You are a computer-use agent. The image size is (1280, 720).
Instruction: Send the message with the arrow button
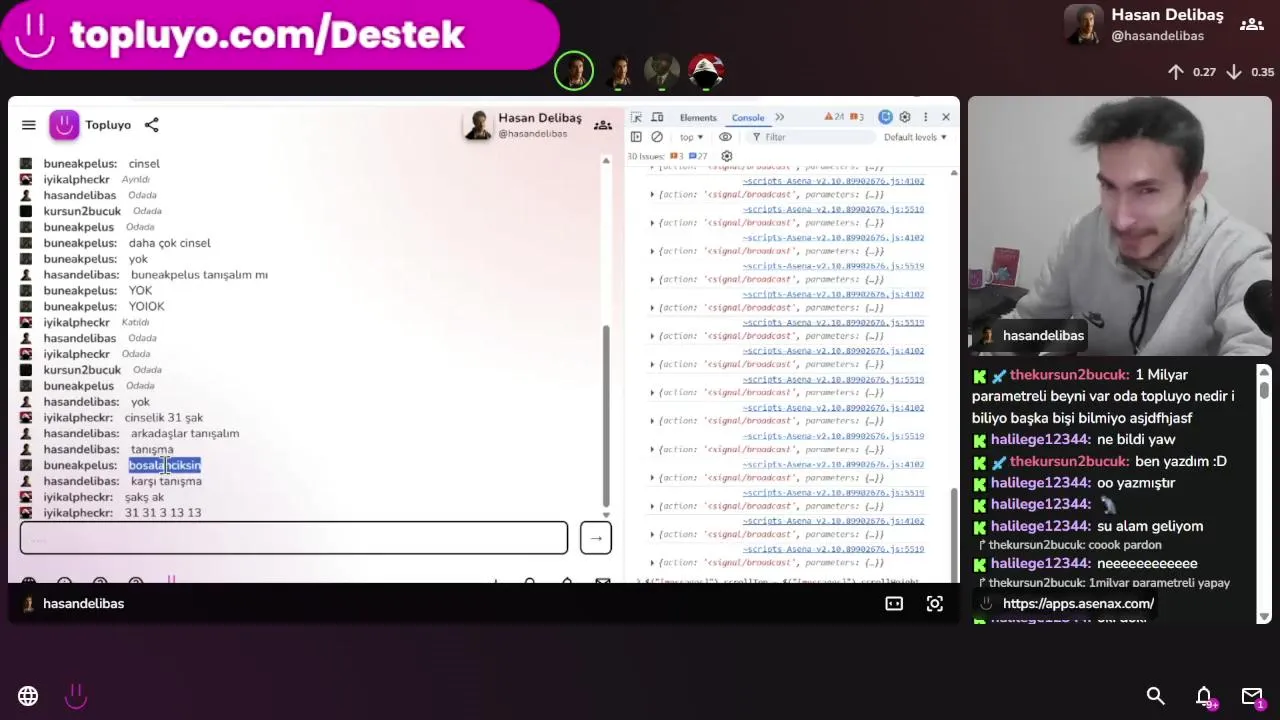point(595,538)
